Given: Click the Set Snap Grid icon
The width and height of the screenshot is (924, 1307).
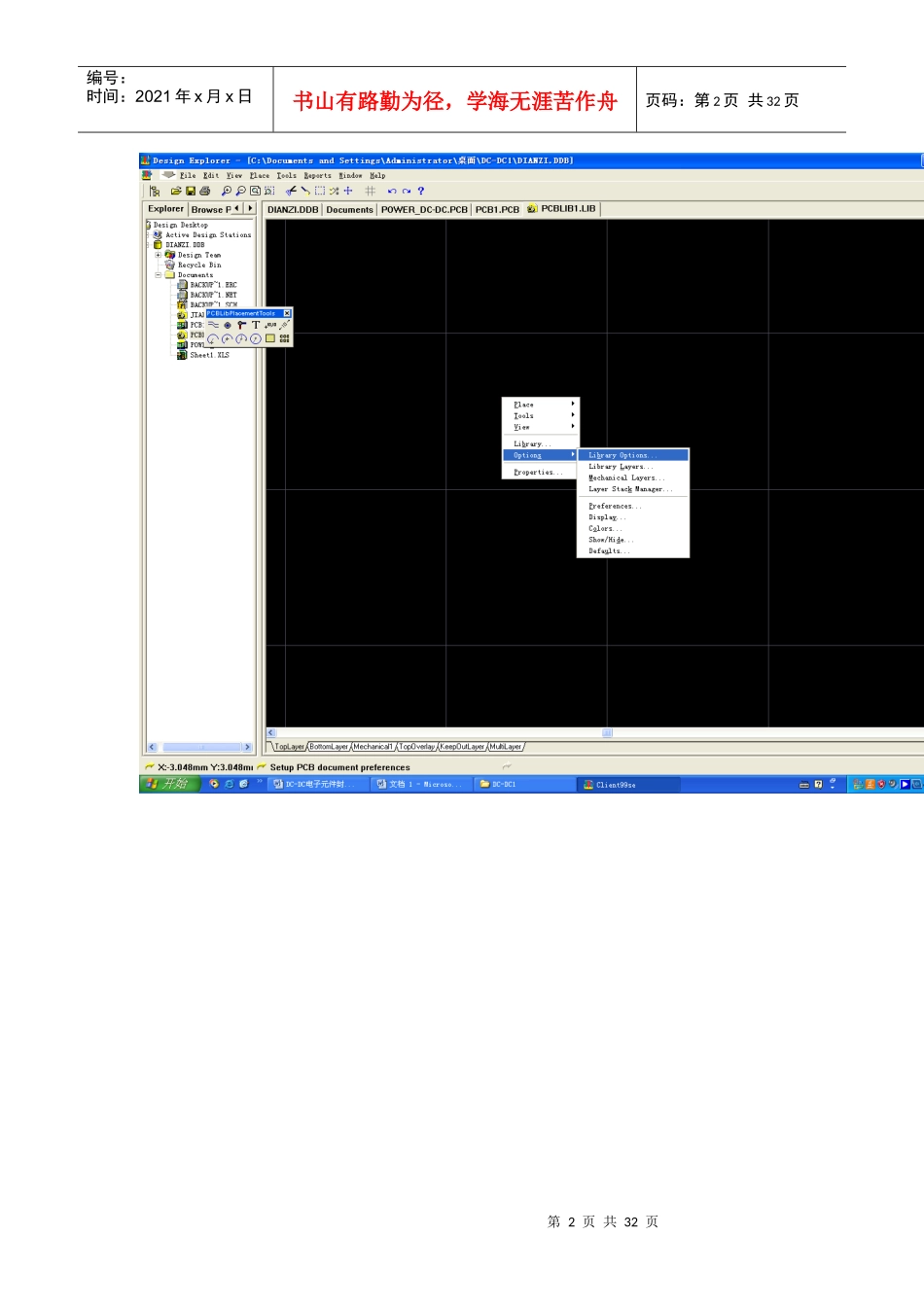Looking at the screenshot, I should (x=370, y=192).
